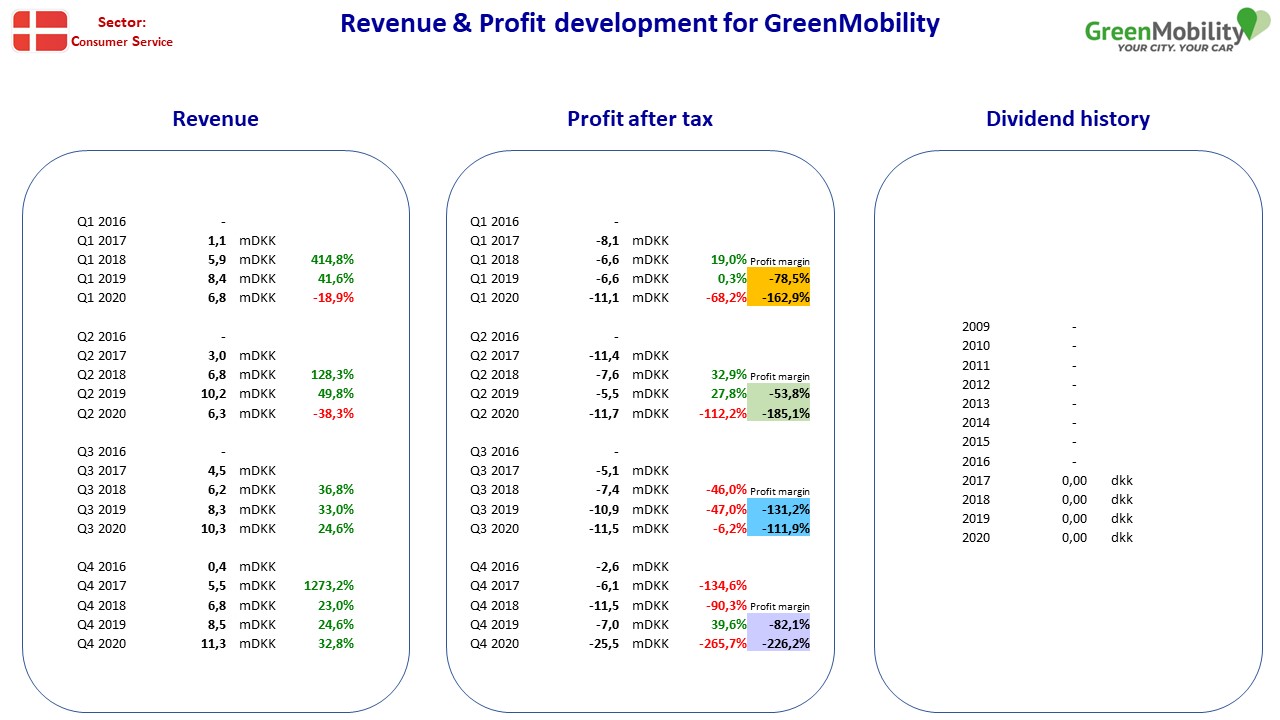Select the 41,6% revenue growth value
The width and height of the screenshot is (1280, 720).
tap(336, 279)
